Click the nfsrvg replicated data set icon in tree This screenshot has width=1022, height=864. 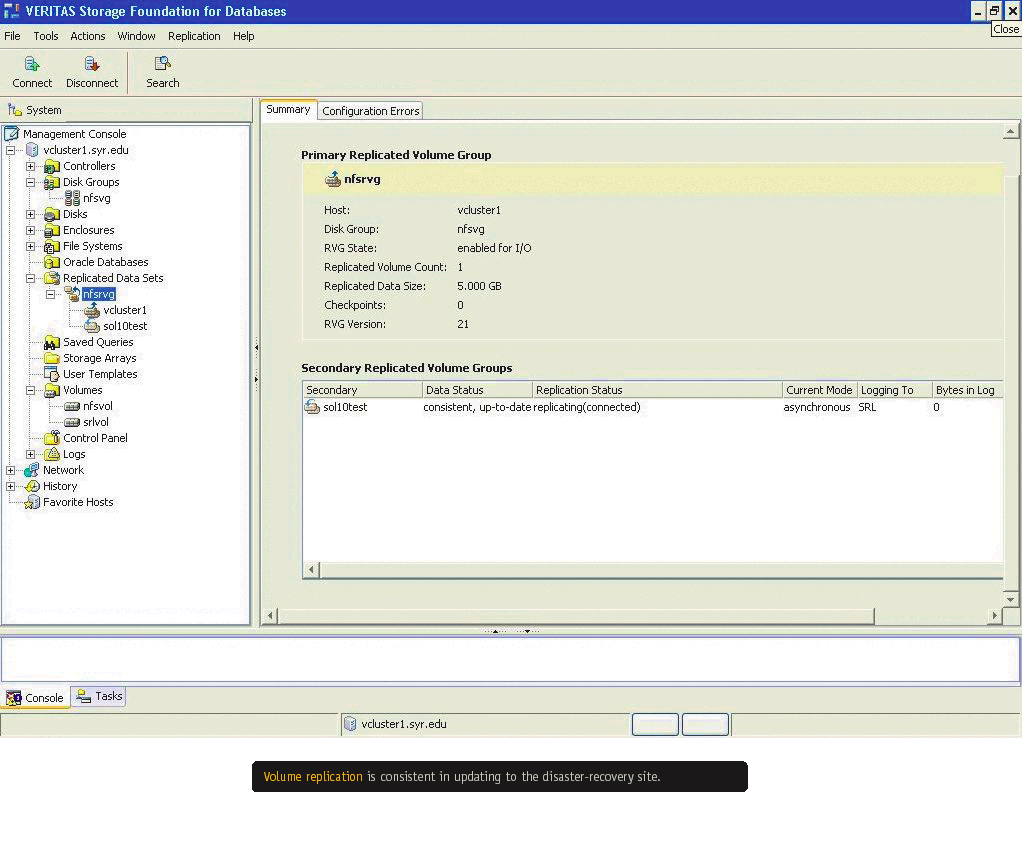(72, 295)
